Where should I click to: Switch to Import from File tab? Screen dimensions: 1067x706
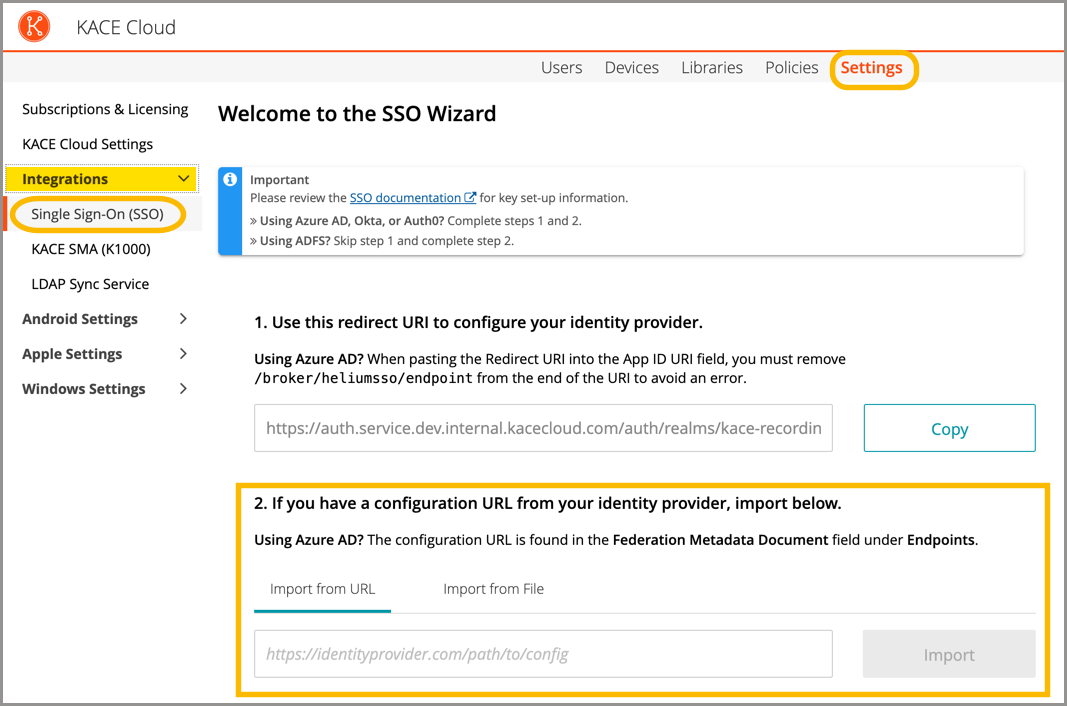[493, 589]
